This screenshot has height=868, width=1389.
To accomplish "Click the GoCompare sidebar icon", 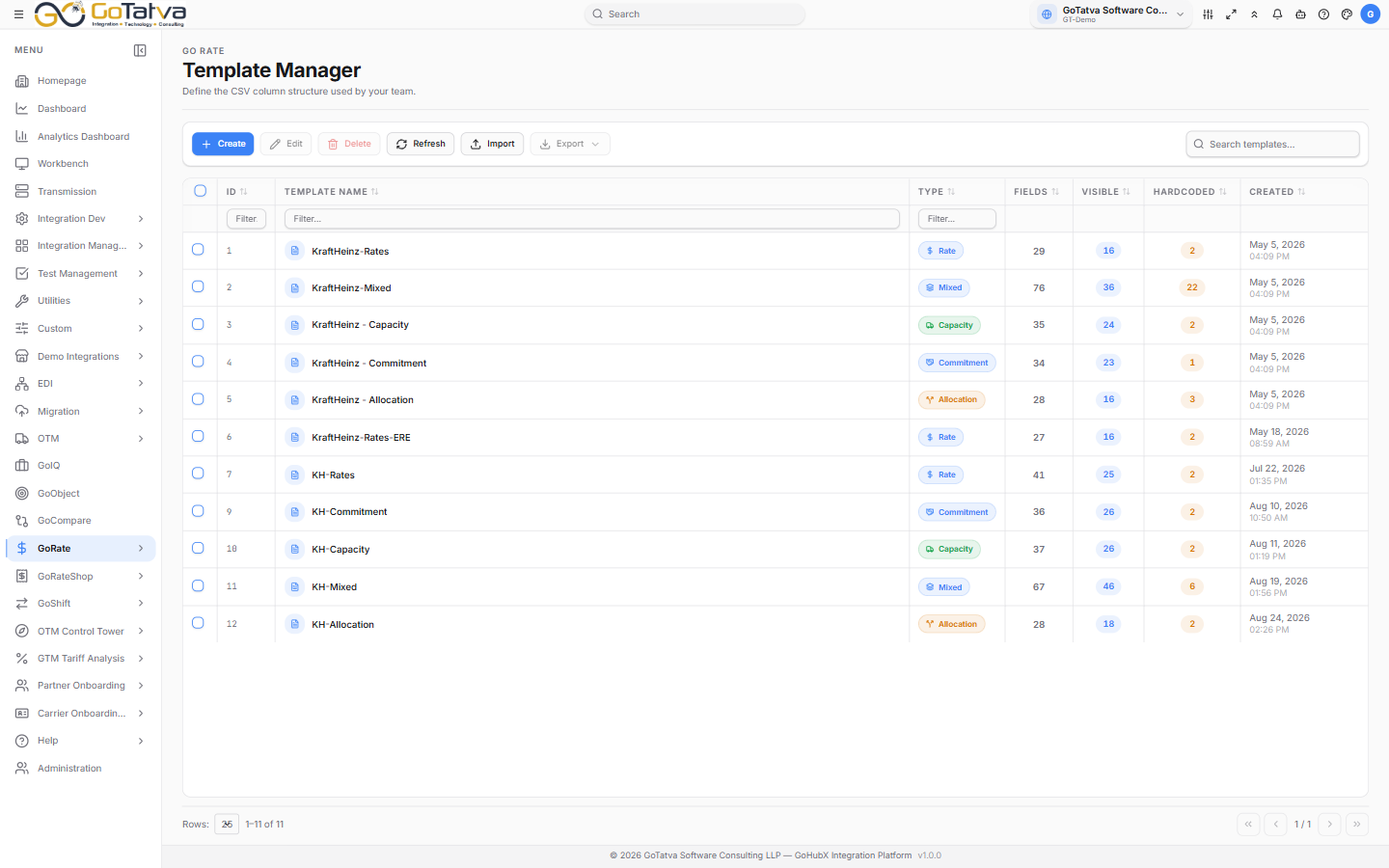I will pyautogui.click(x=22, y=521).
